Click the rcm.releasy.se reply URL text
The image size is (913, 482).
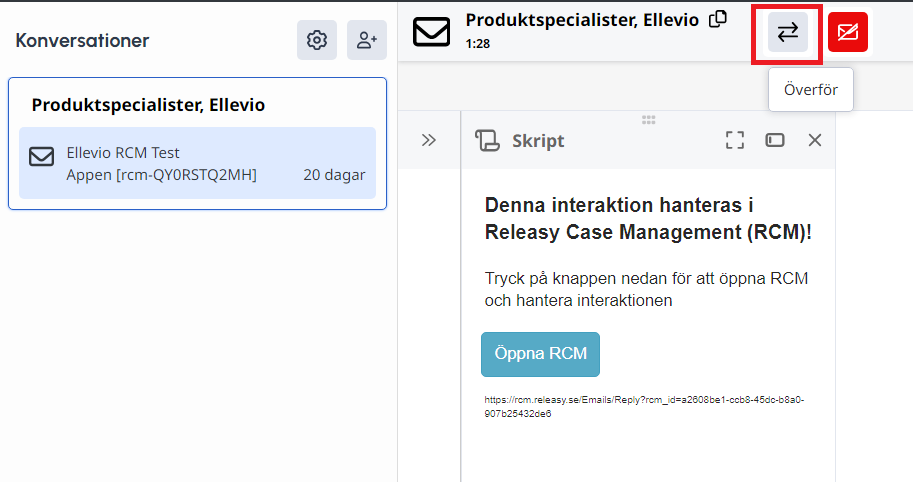pos(644,406)
